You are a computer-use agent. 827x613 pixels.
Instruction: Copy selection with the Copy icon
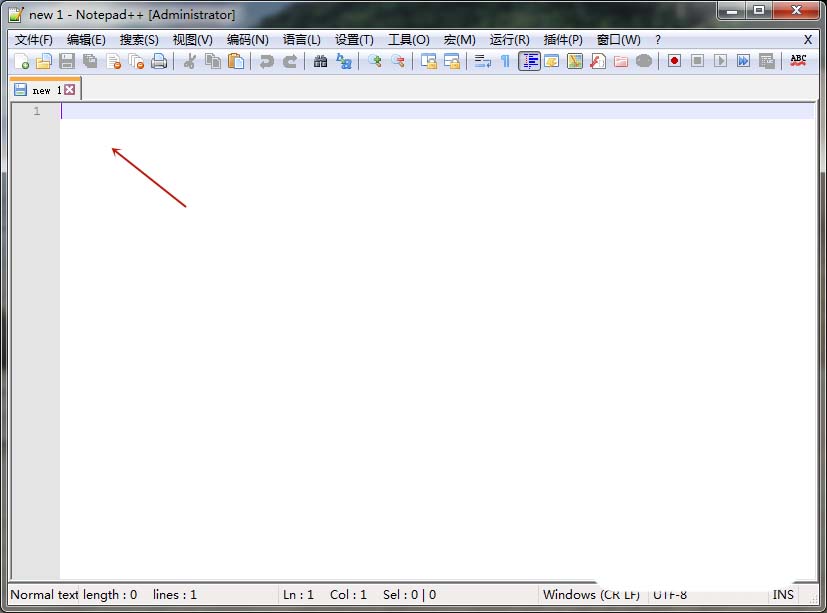(213, 61)
